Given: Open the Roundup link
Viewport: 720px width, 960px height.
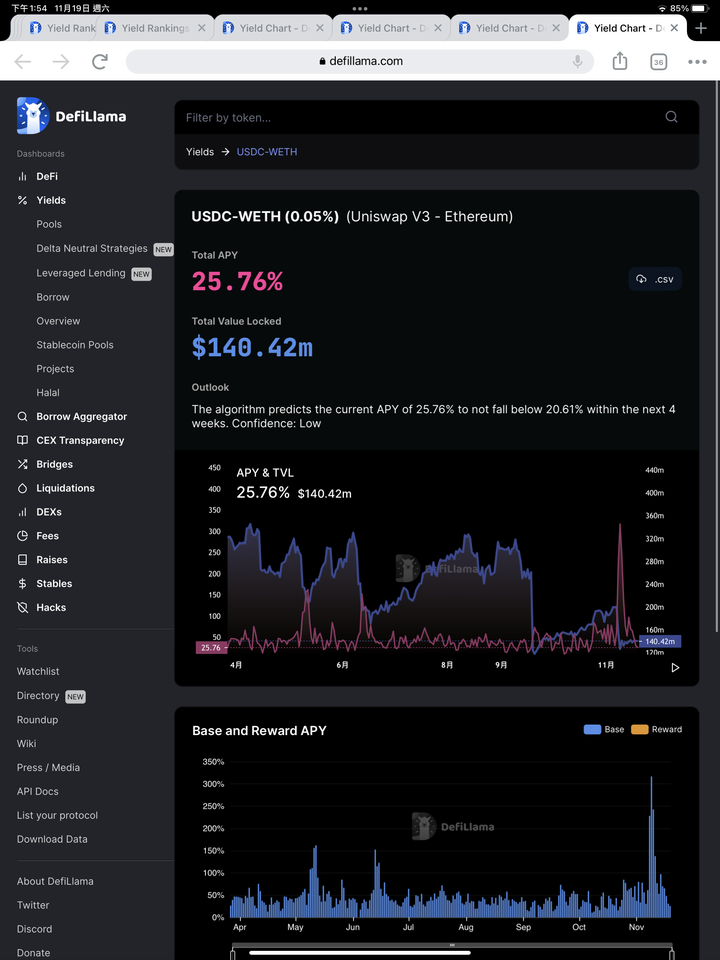Looking at the screenshot, I should click(x=37, y=720).
